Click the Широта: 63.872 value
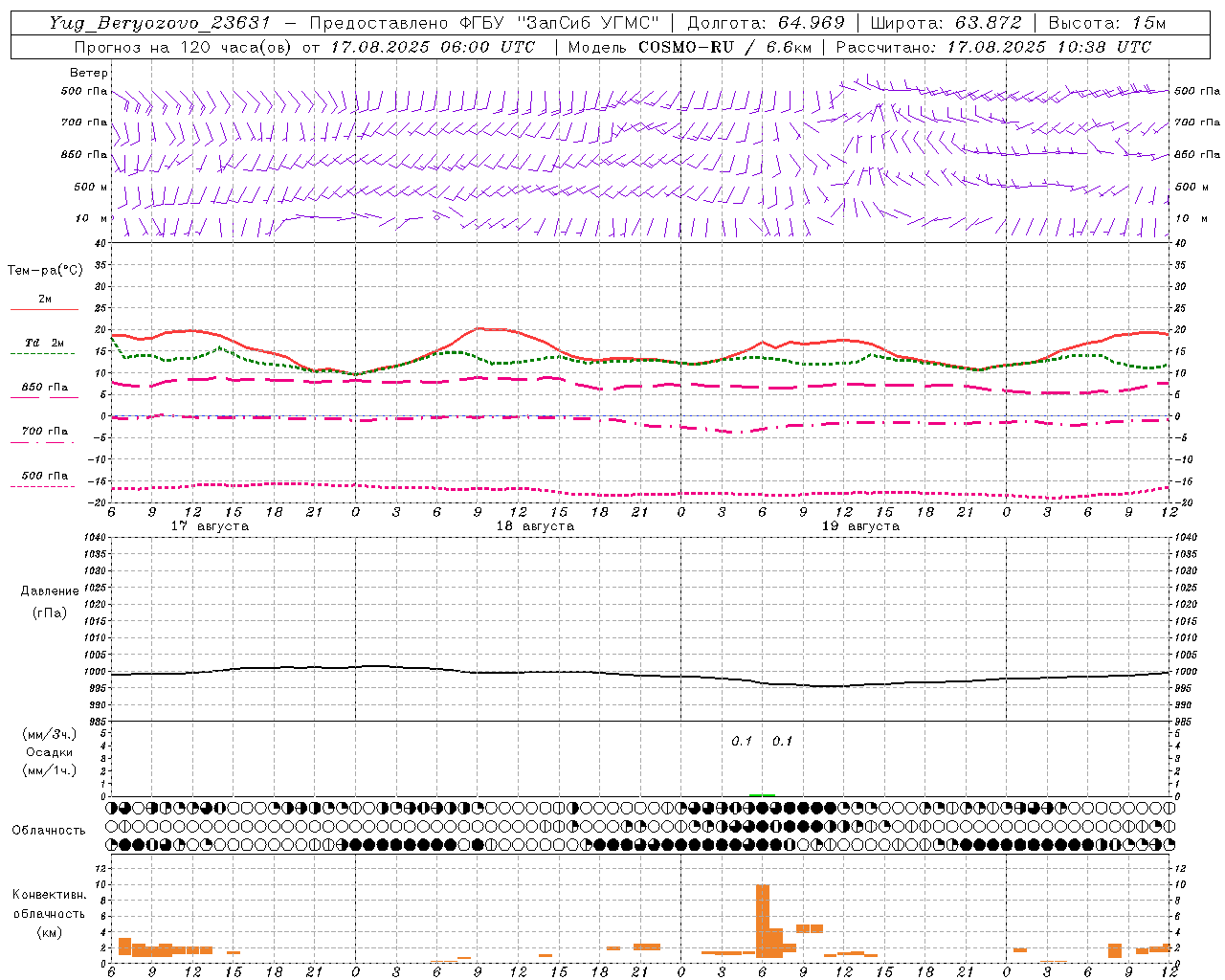 pos(946,23)
